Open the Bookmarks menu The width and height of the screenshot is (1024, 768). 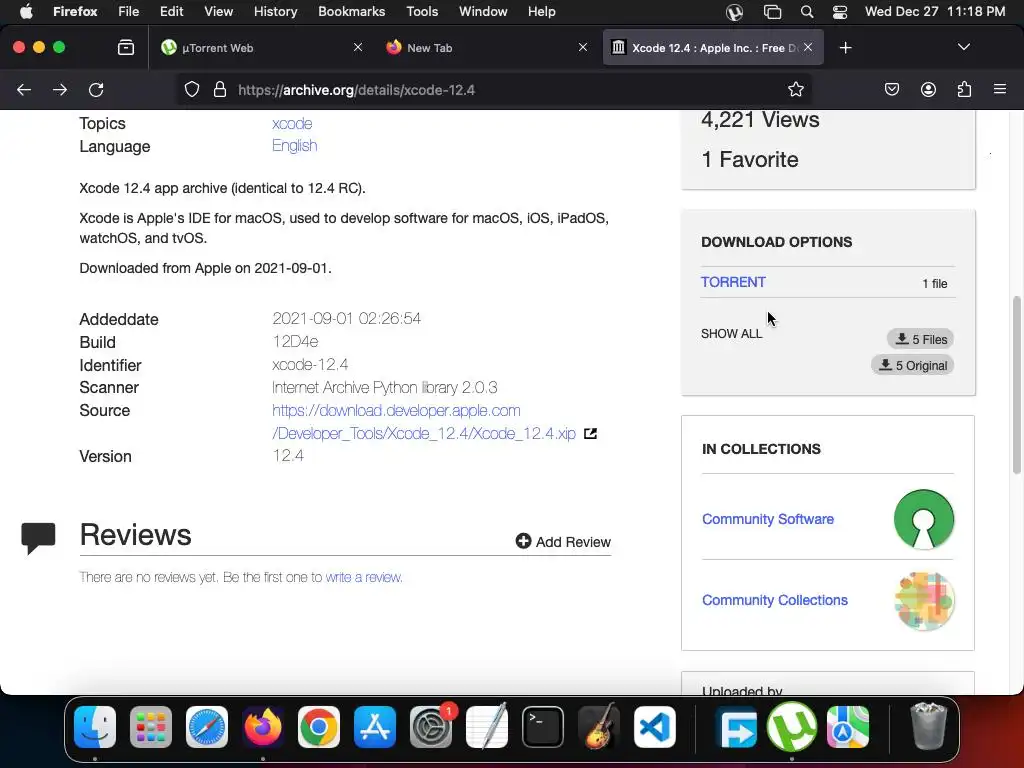(x=351, y=12)
